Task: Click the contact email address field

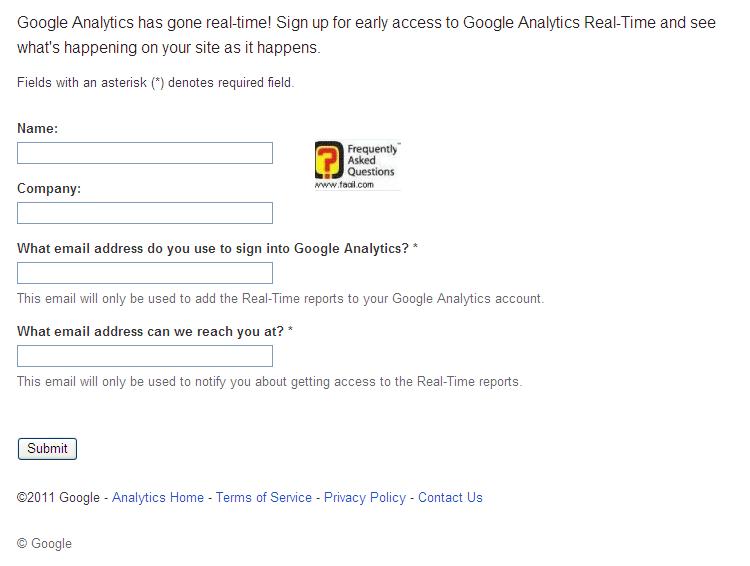Action: [145, 356]
